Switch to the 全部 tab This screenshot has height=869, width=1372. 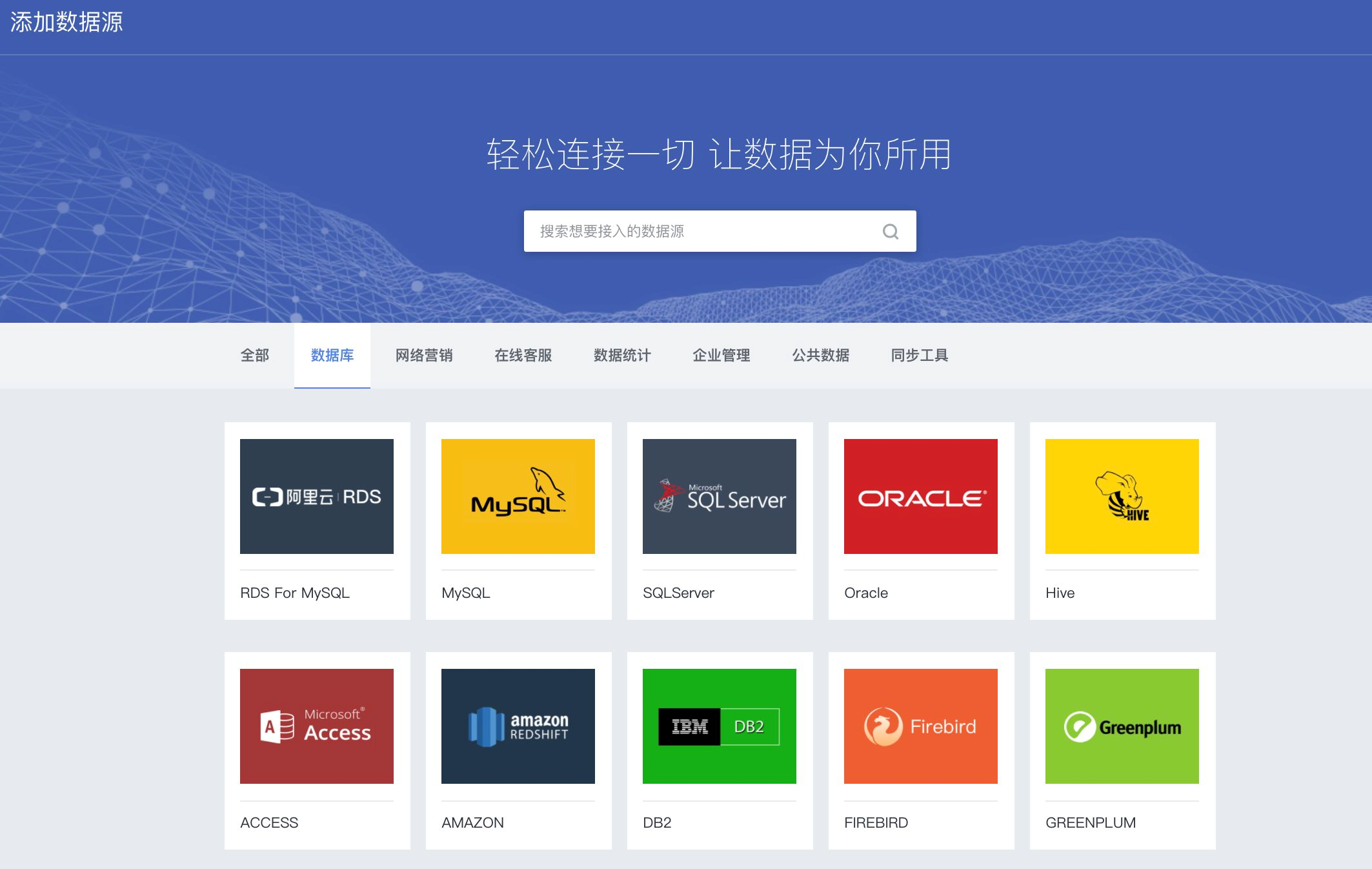click(x=255, y=355)
